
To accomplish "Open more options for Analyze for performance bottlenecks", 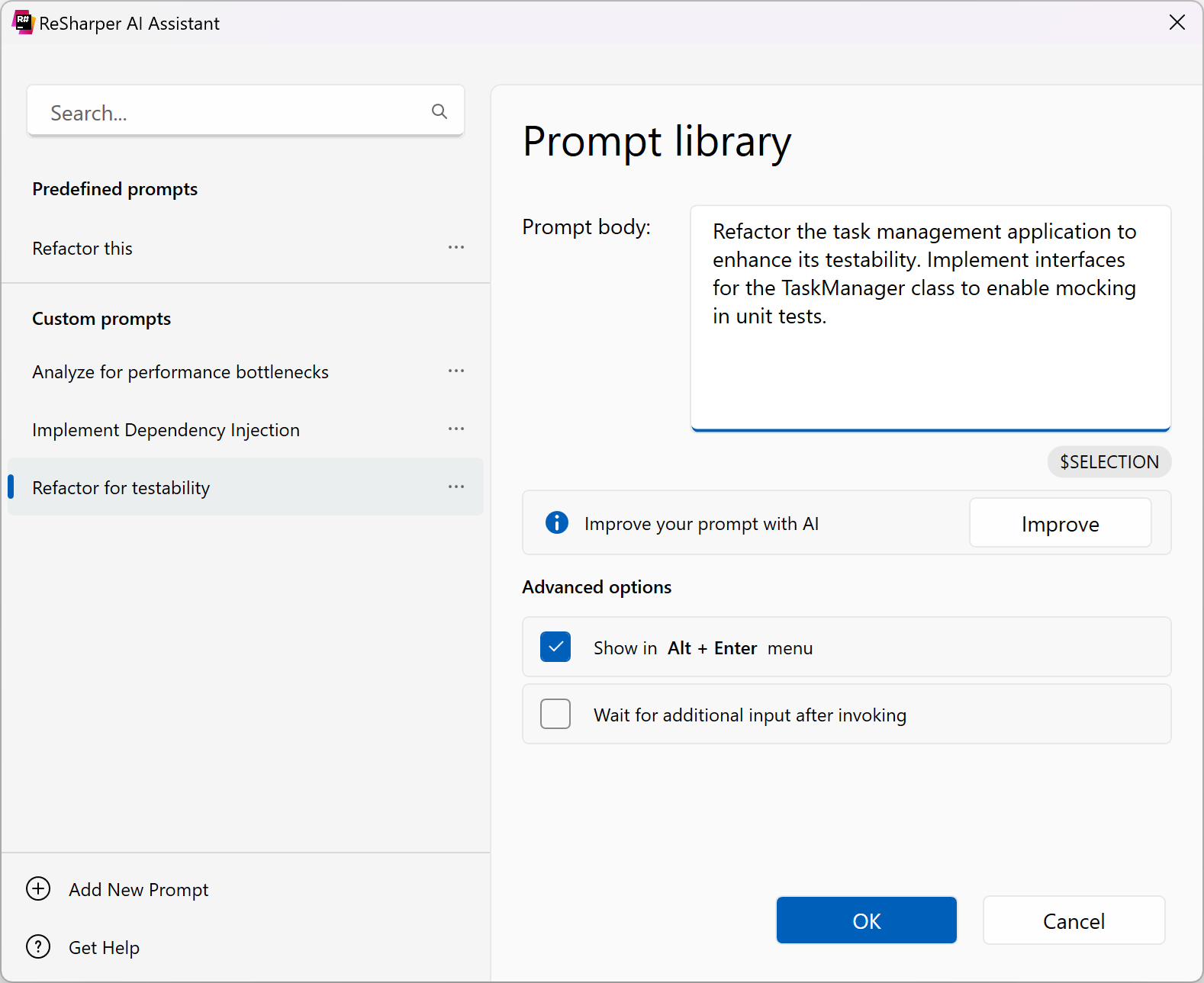I will 456,371.
